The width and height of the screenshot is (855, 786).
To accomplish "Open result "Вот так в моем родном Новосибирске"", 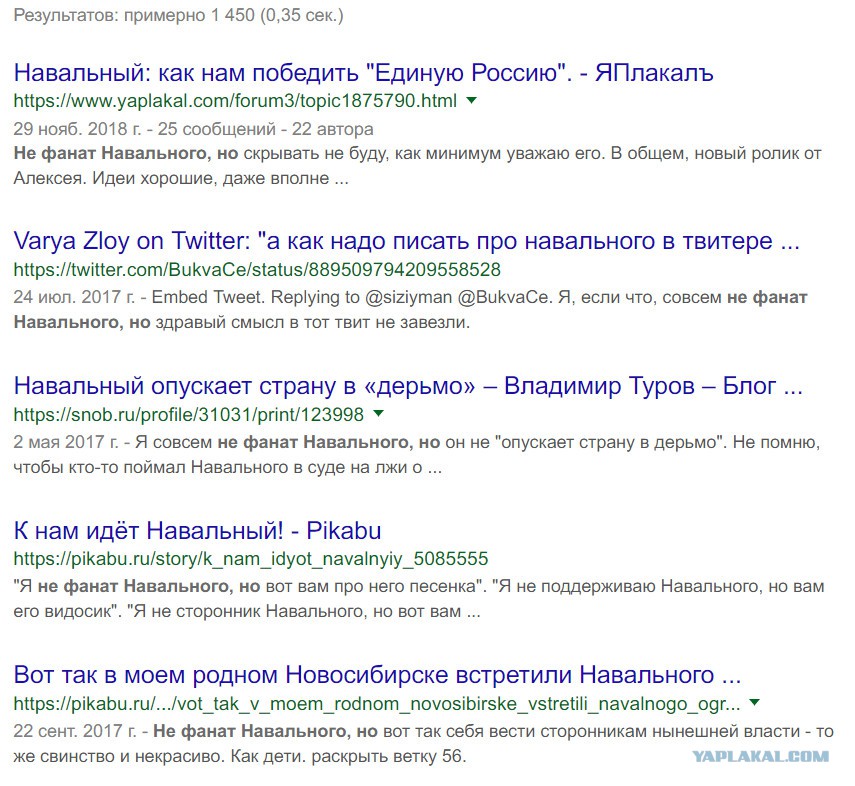I will [377, 675].
